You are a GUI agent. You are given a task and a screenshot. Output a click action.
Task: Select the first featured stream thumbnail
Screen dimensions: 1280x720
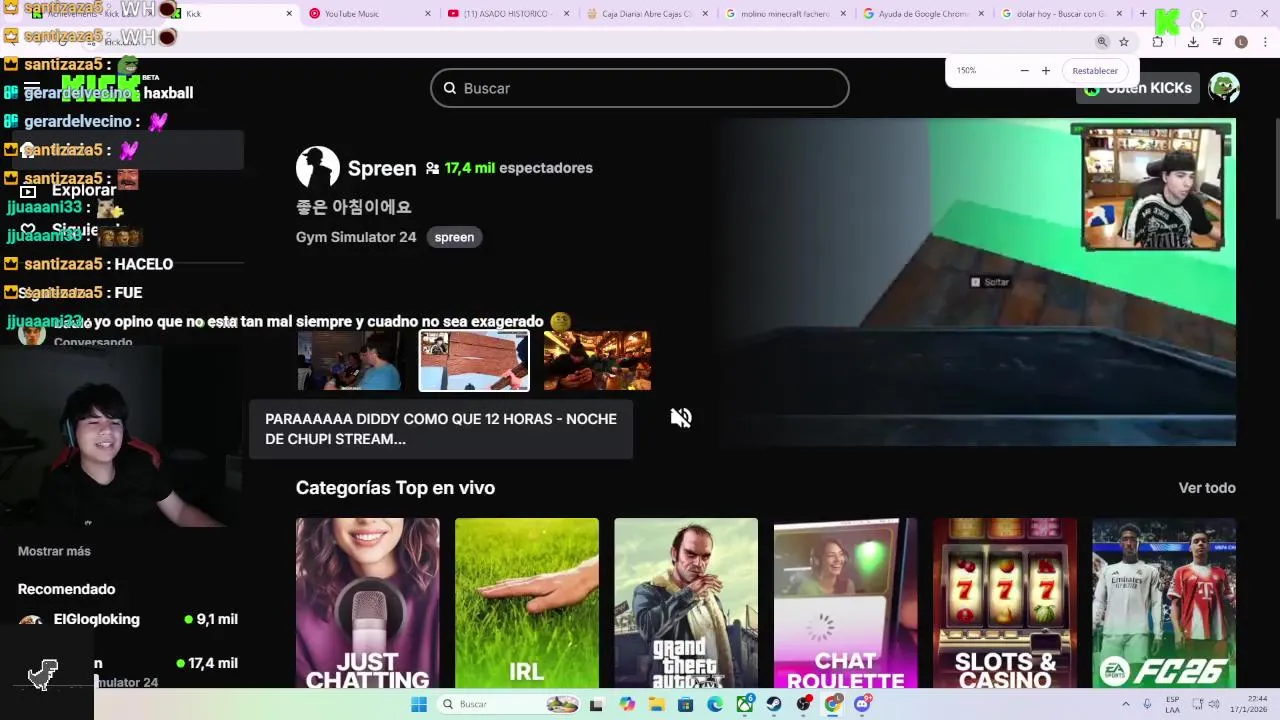click(351, 360)
